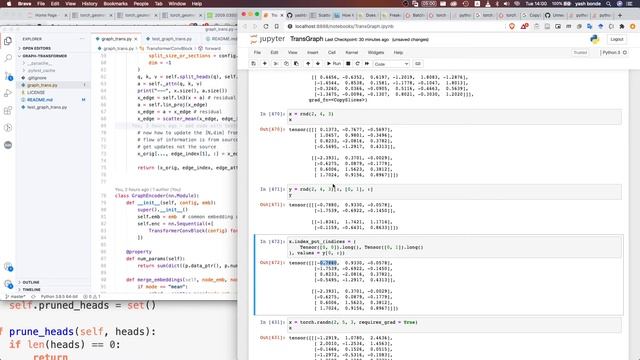Restart the kernel with the circular arrow

pos(358,64)
